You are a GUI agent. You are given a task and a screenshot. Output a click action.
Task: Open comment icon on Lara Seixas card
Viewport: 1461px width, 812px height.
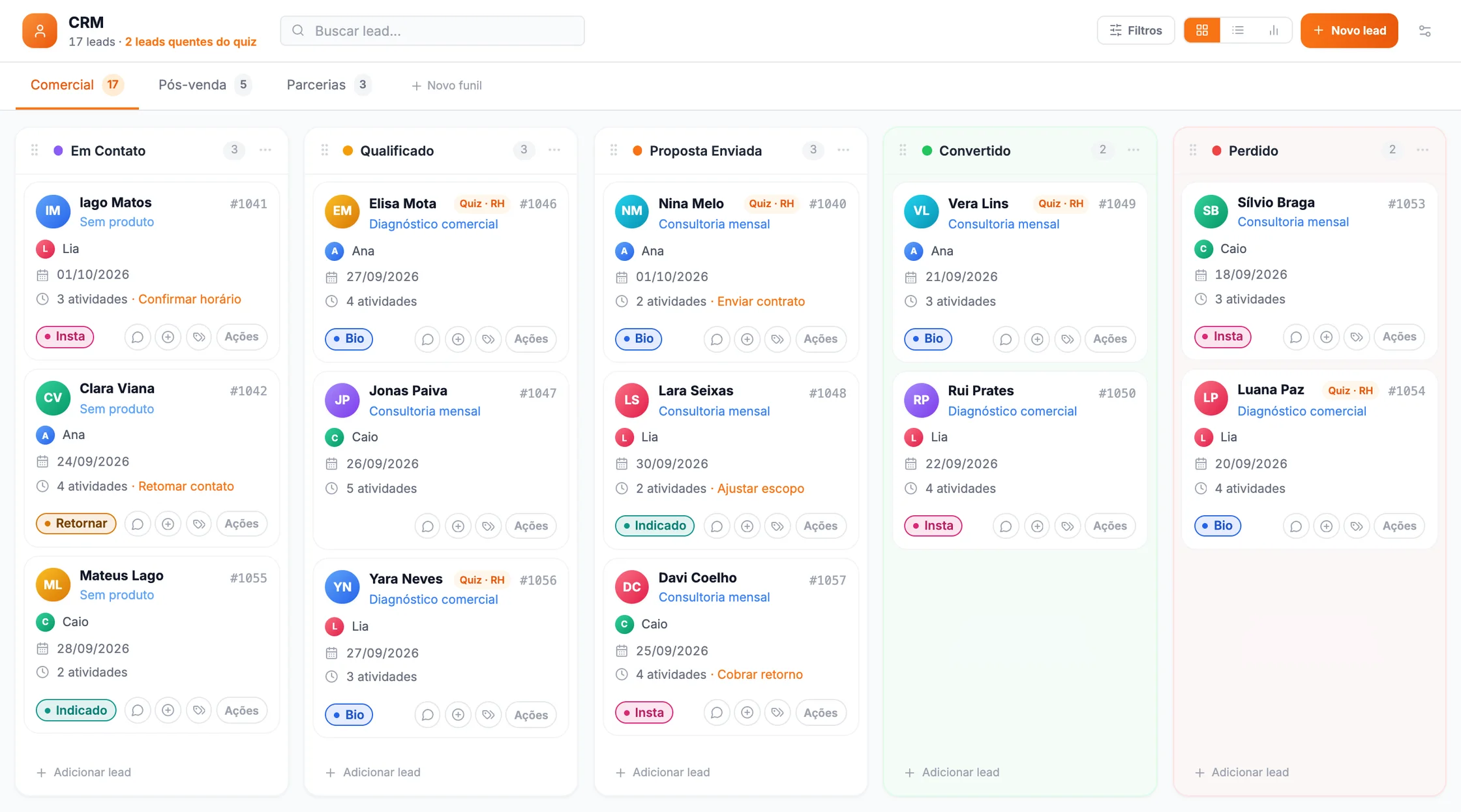point(716,526)
